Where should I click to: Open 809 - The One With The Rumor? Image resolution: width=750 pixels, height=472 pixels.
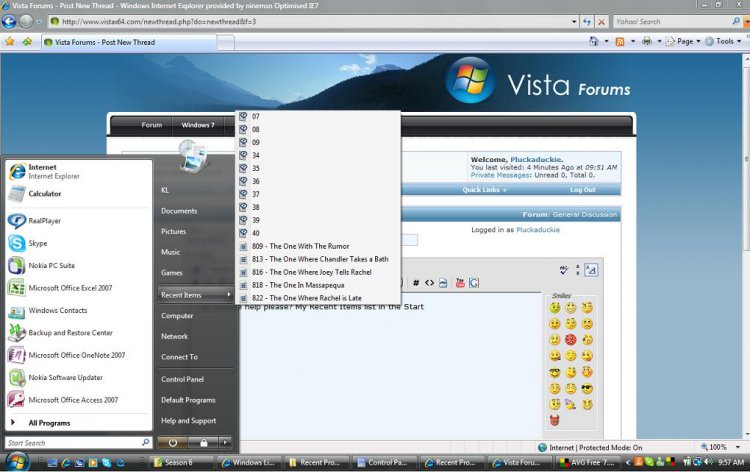318,246
